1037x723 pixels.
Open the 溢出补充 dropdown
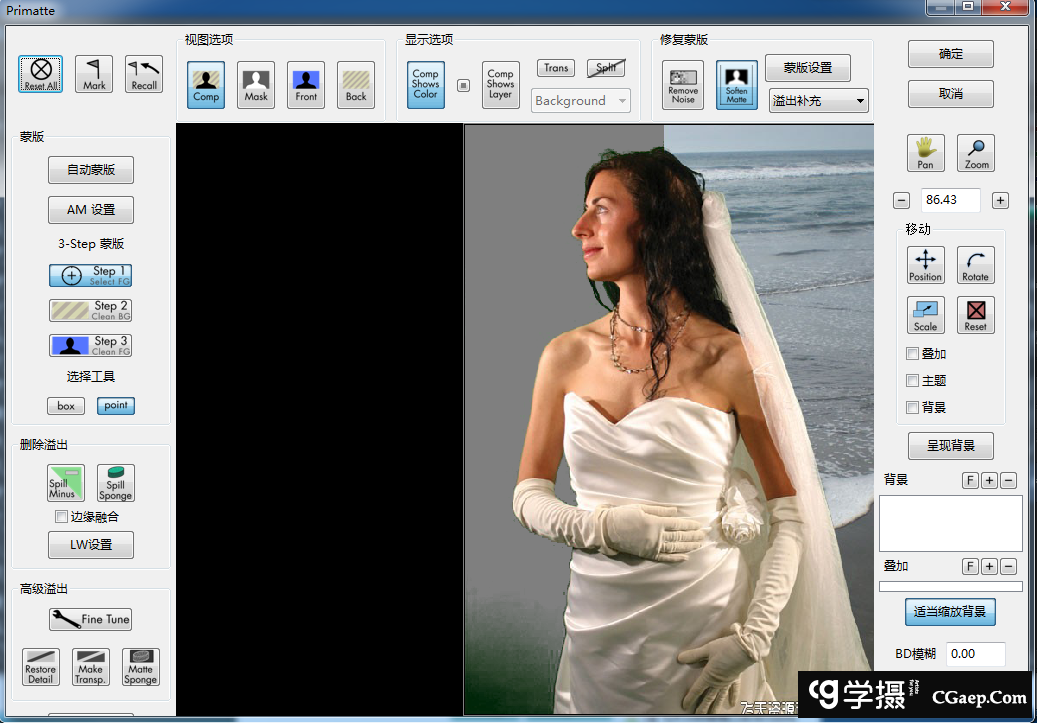(818, 101)
